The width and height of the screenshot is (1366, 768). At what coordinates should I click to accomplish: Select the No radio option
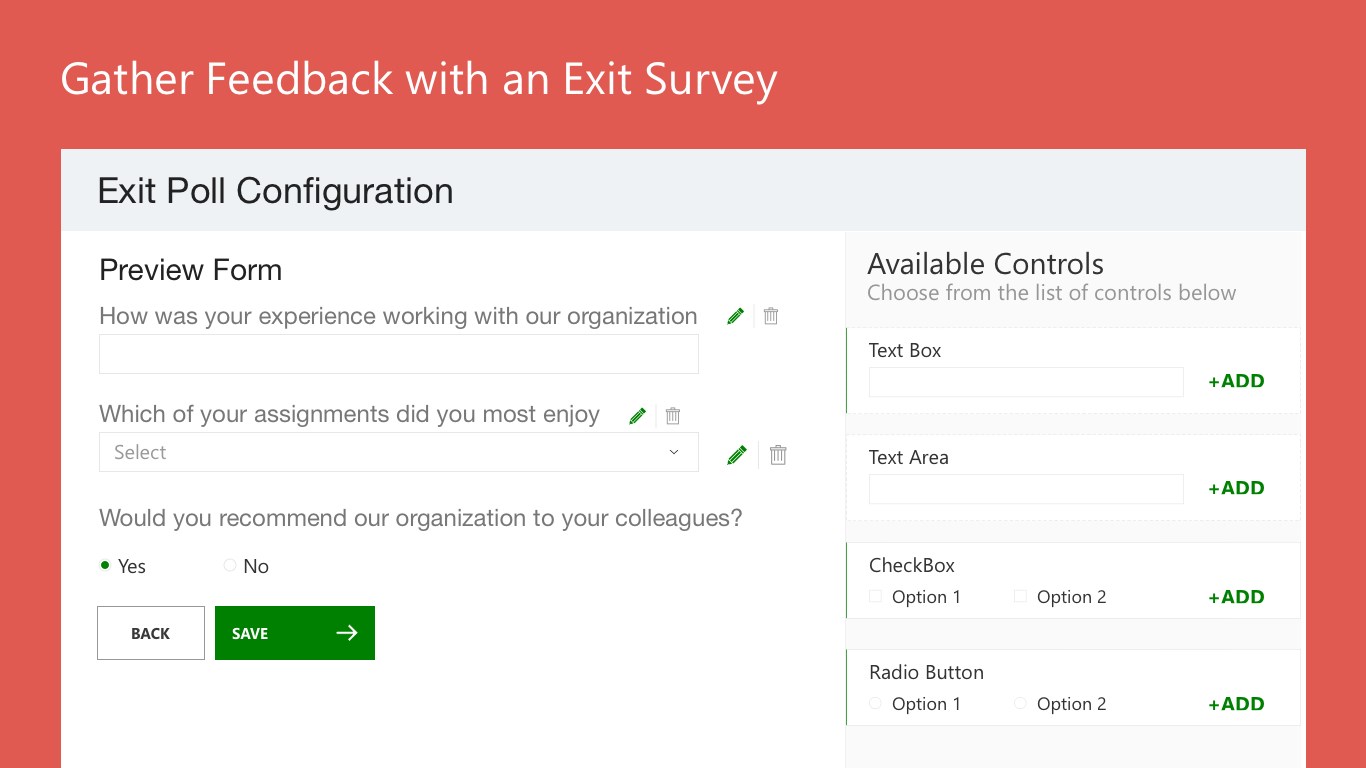click(230, 566)
